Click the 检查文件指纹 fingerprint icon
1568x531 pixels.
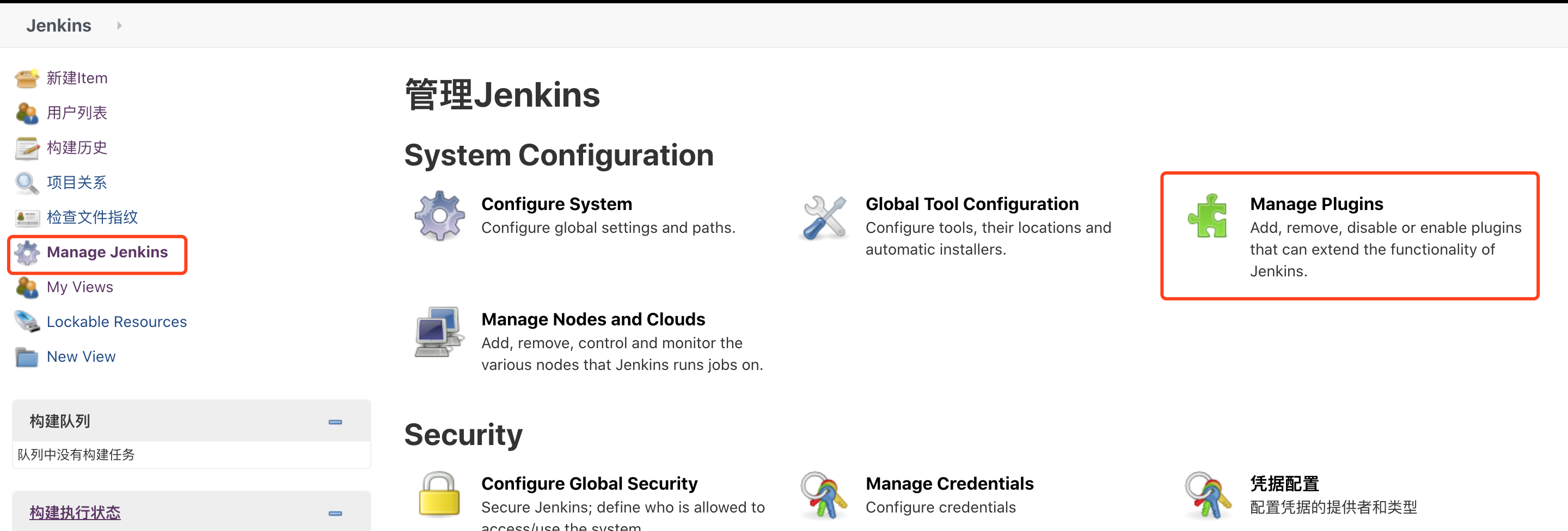click(27, 217)
